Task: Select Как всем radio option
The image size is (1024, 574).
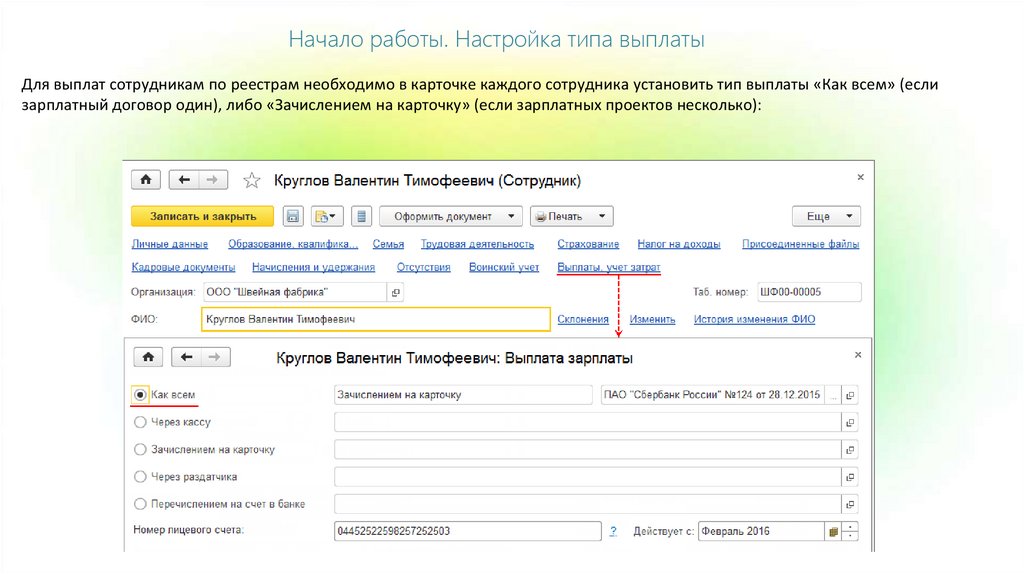Action: pyautogui.click(x=140, y=395)
